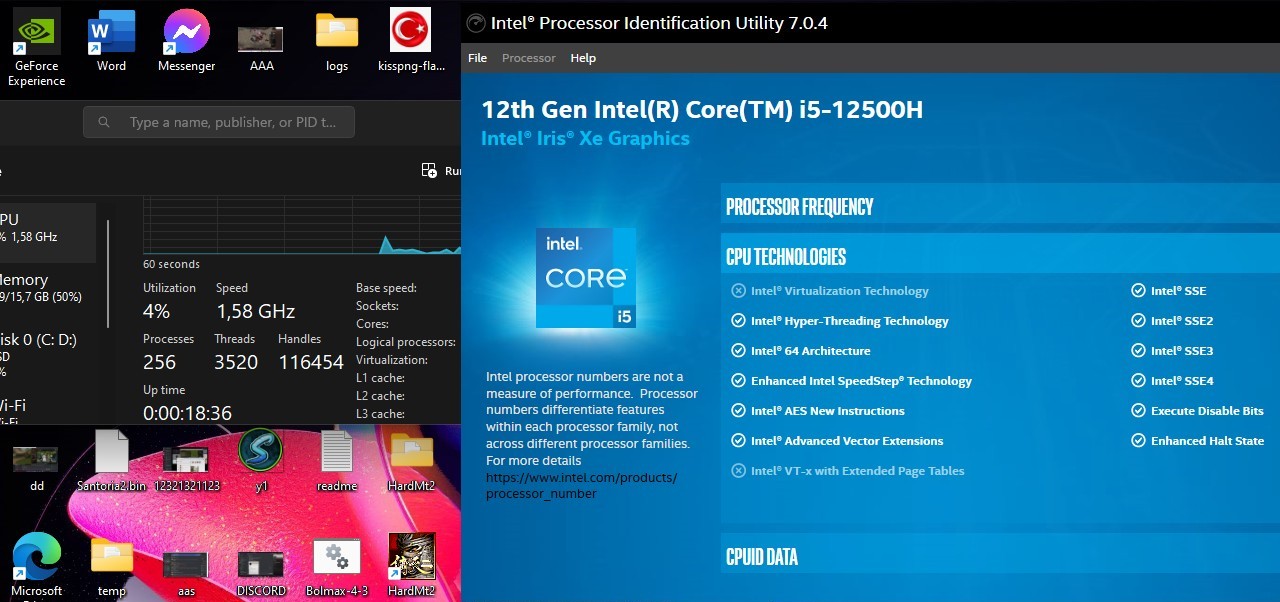This screenshot has width=1280, height=602.
Task: Open the Help menu in Intel utility
Action: click(x=583, y=58)
